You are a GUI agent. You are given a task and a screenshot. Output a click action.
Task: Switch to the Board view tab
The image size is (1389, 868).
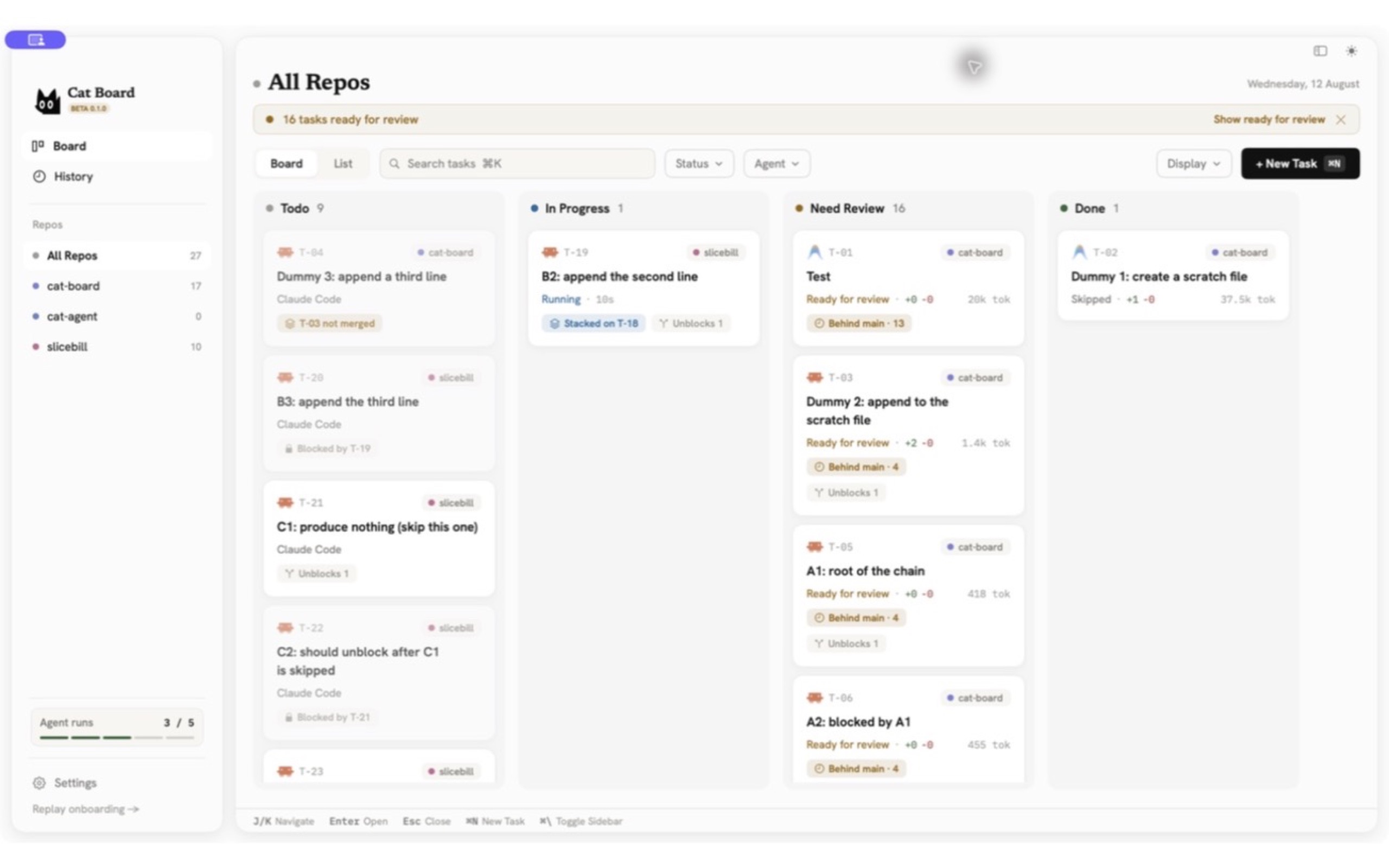pyautogui.click(x=286, y=164)
